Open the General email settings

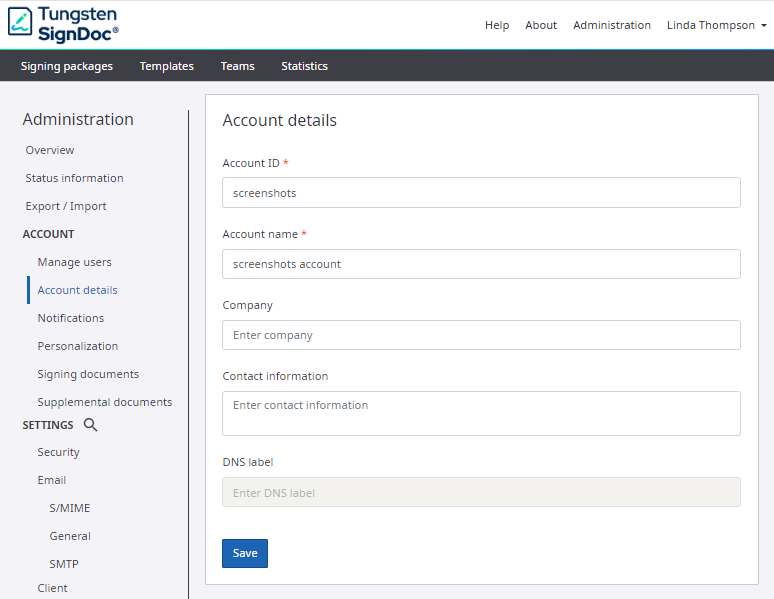pos(70,536)
